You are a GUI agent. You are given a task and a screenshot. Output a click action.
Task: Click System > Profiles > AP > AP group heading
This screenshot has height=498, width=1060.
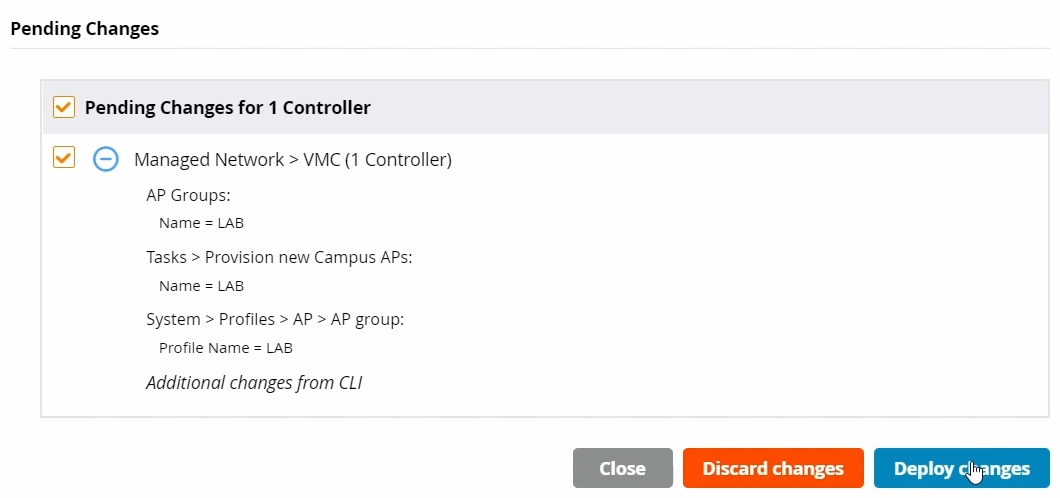(275, 319)
